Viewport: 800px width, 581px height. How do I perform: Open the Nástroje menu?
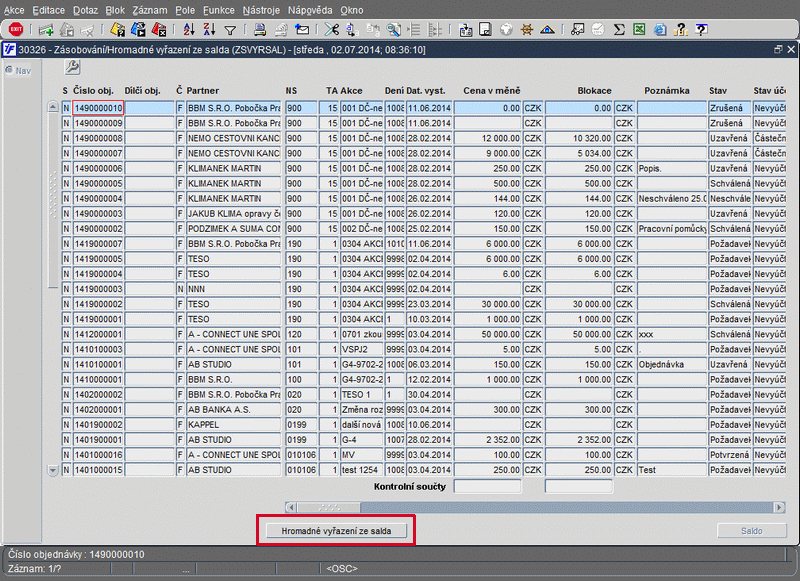pos(261,10)
